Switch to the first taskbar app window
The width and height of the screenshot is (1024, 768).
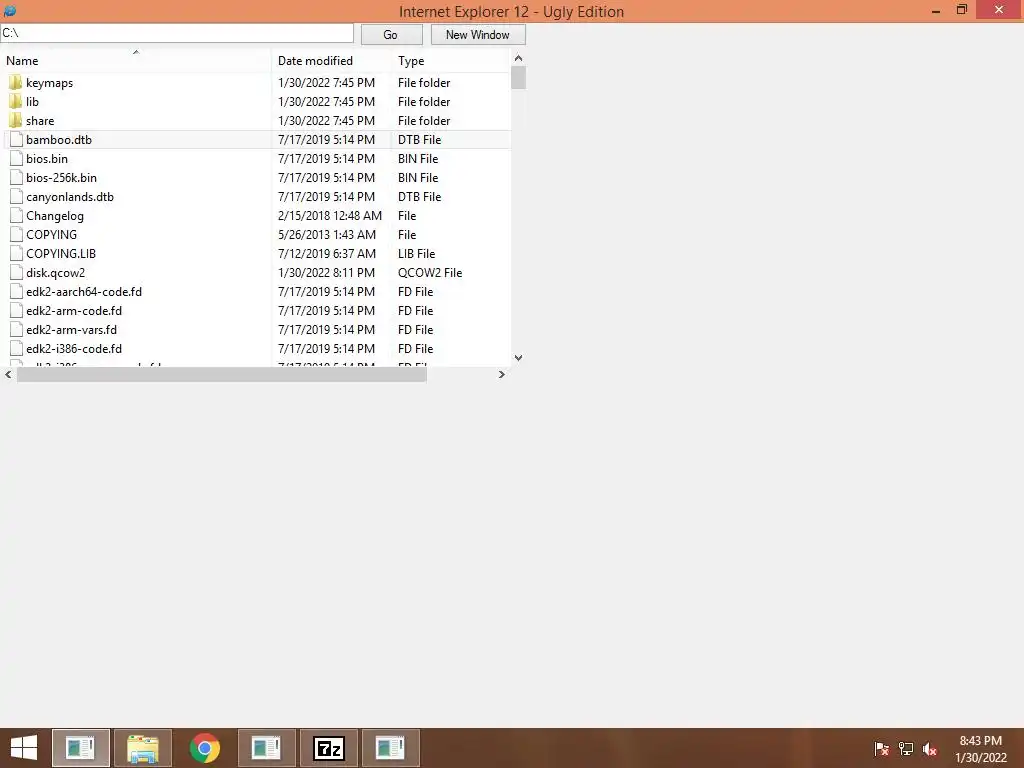point(81,748)
